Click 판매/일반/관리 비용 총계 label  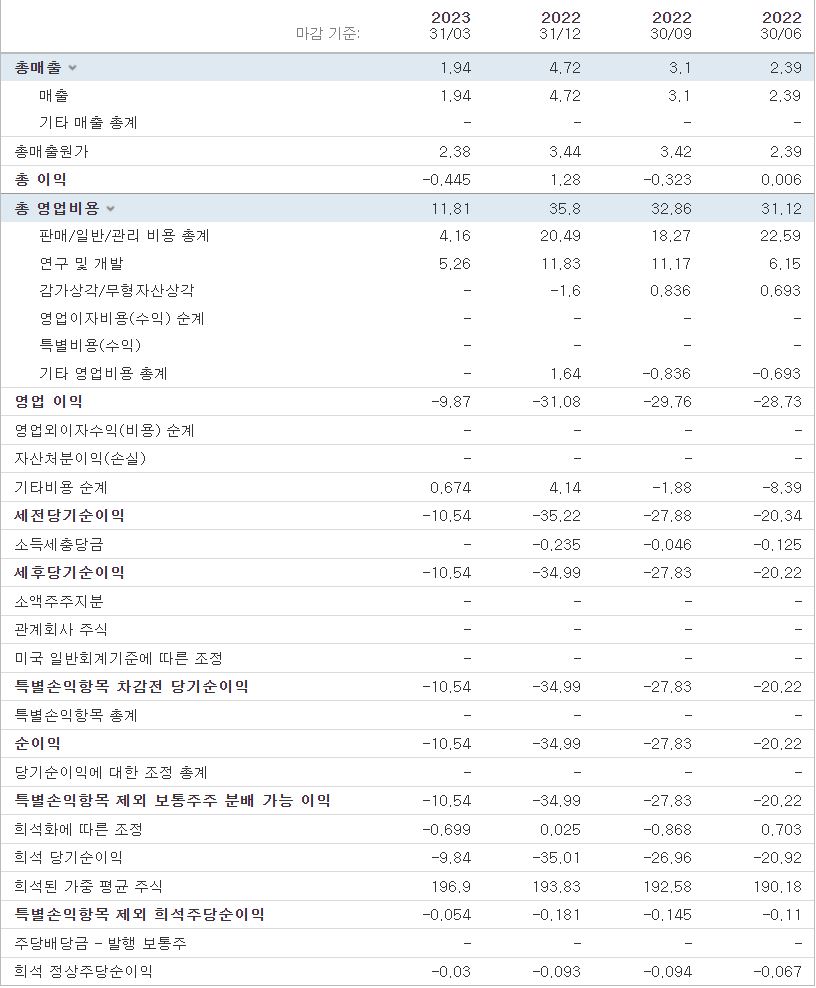coord(124,236)
